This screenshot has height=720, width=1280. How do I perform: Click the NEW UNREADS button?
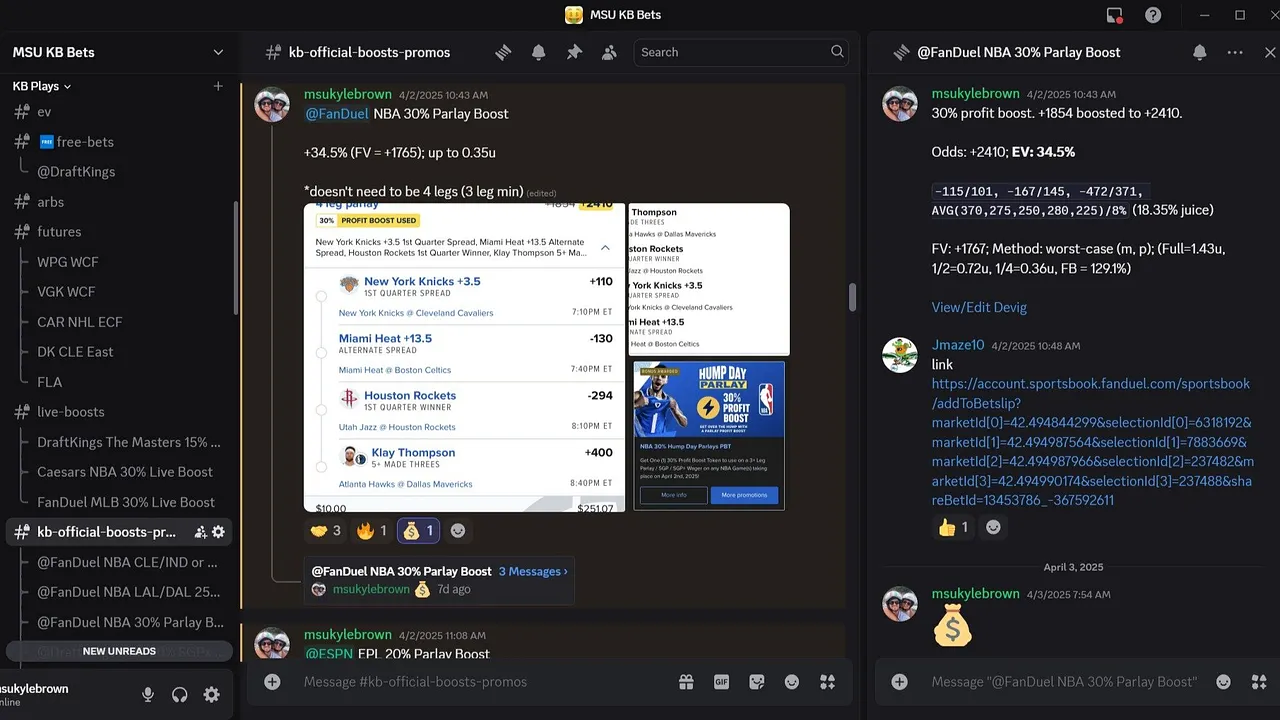pyautogui.click(x=119, y=651)
